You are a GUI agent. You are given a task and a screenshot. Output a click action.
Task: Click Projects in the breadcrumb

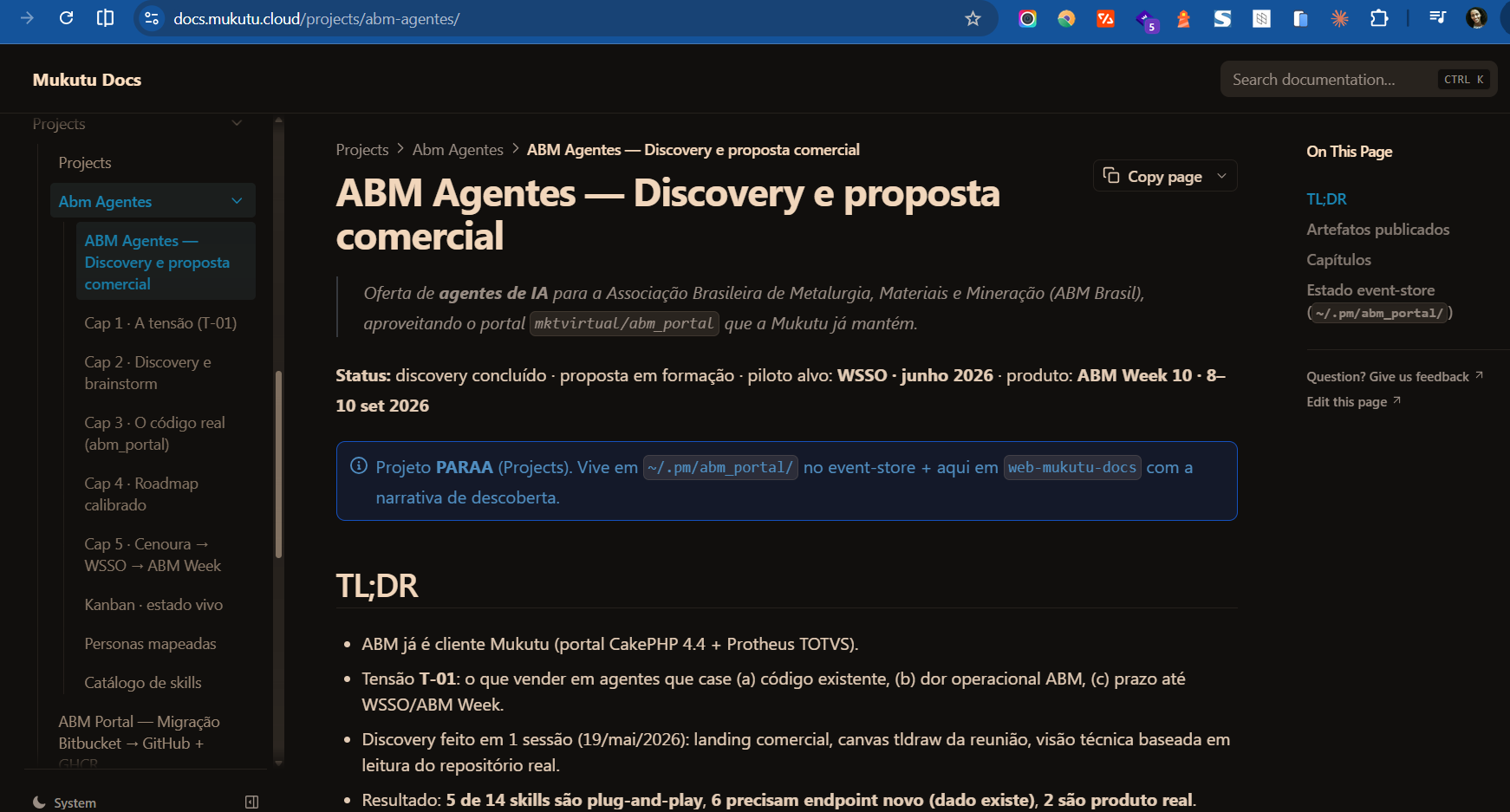pos(362,150)
